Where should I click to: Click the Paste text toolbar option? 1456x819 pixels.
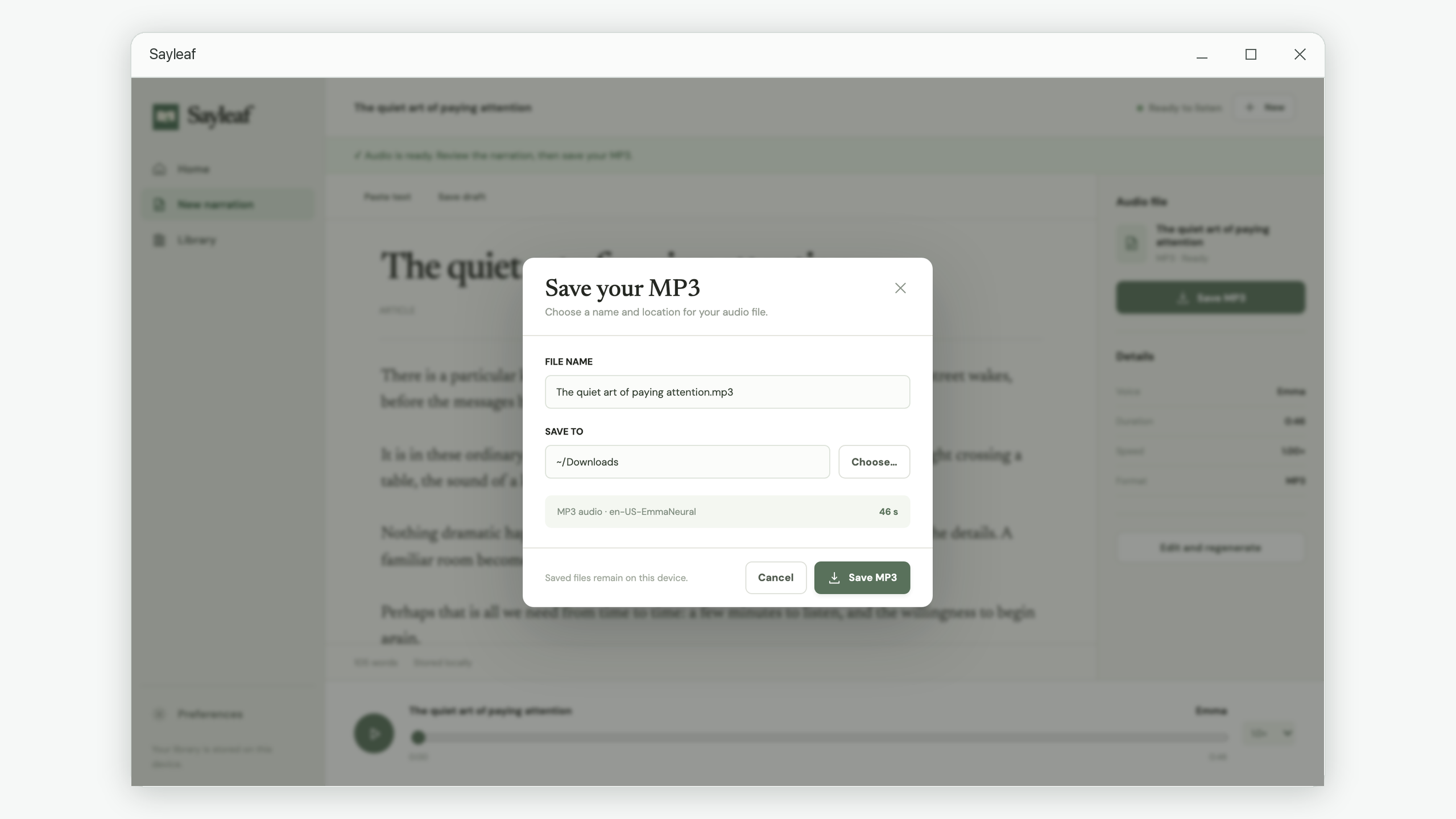pyautogui.click(x=387, y=197)
